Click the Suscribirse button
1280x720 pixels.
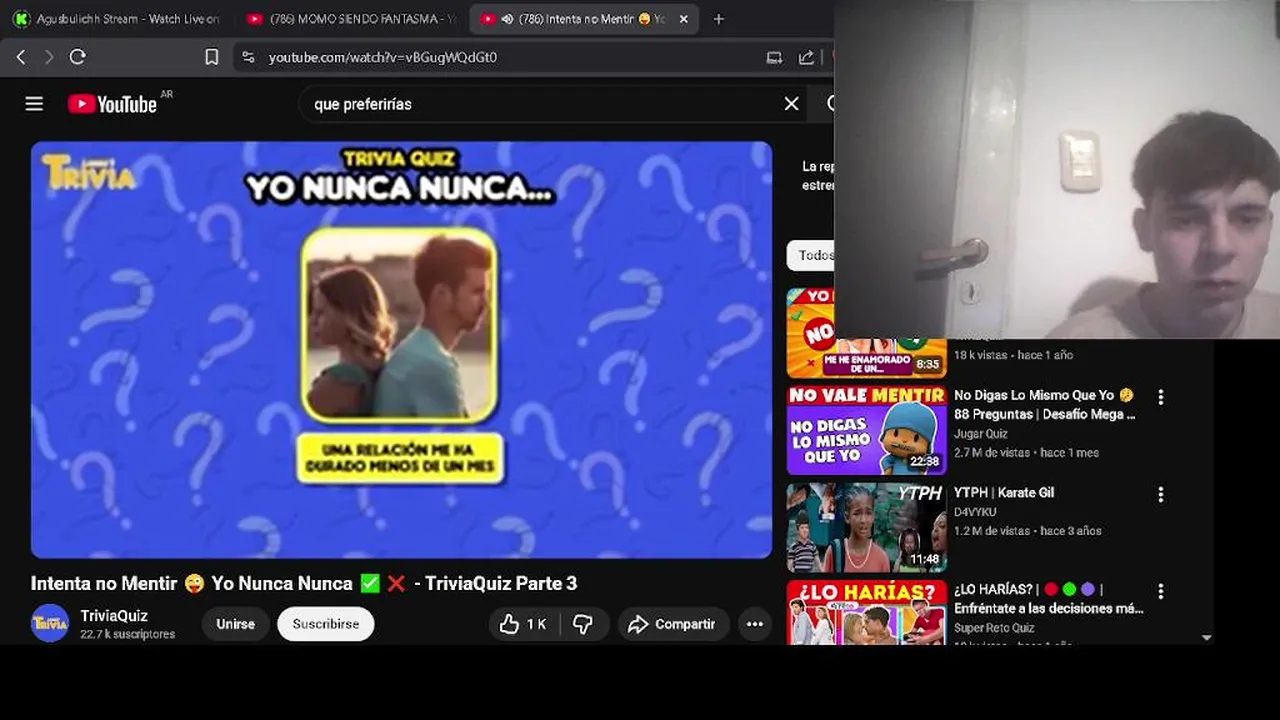326,624
